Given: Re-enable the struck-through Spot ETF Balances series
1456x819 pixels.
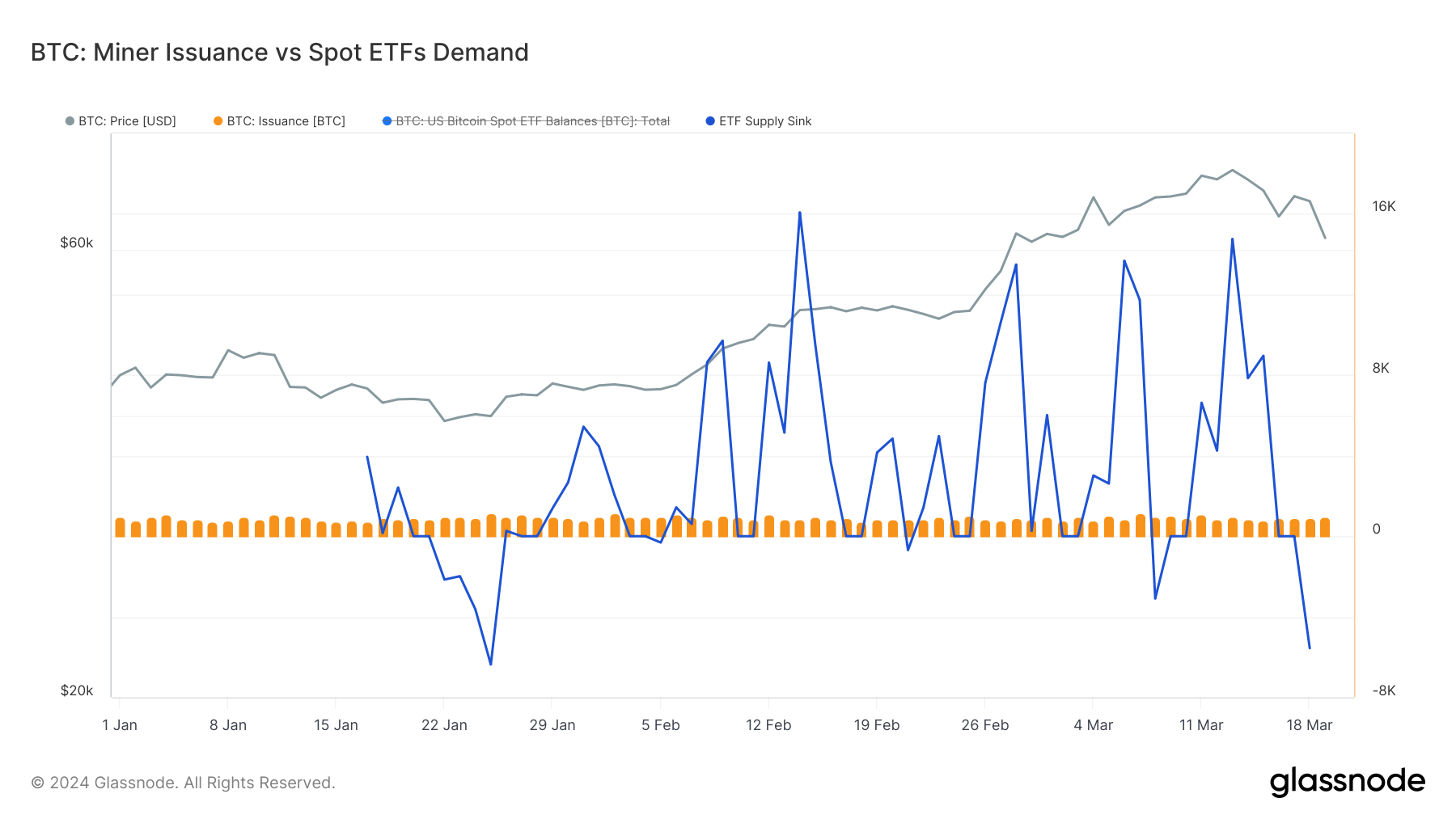Looking at the screenshot, I should 532,121.
